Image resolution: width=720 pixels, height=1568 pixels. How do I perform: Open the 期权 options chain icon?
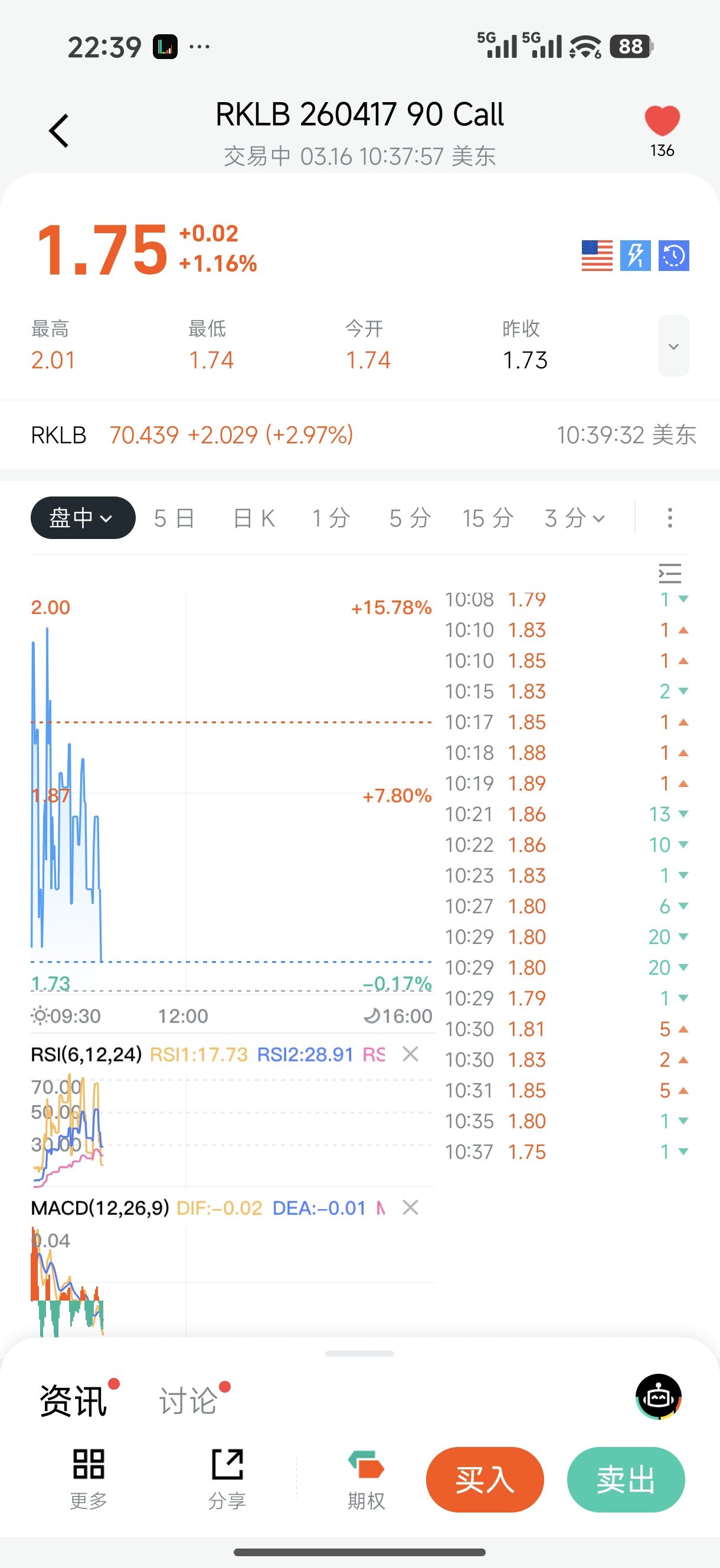366,1464
